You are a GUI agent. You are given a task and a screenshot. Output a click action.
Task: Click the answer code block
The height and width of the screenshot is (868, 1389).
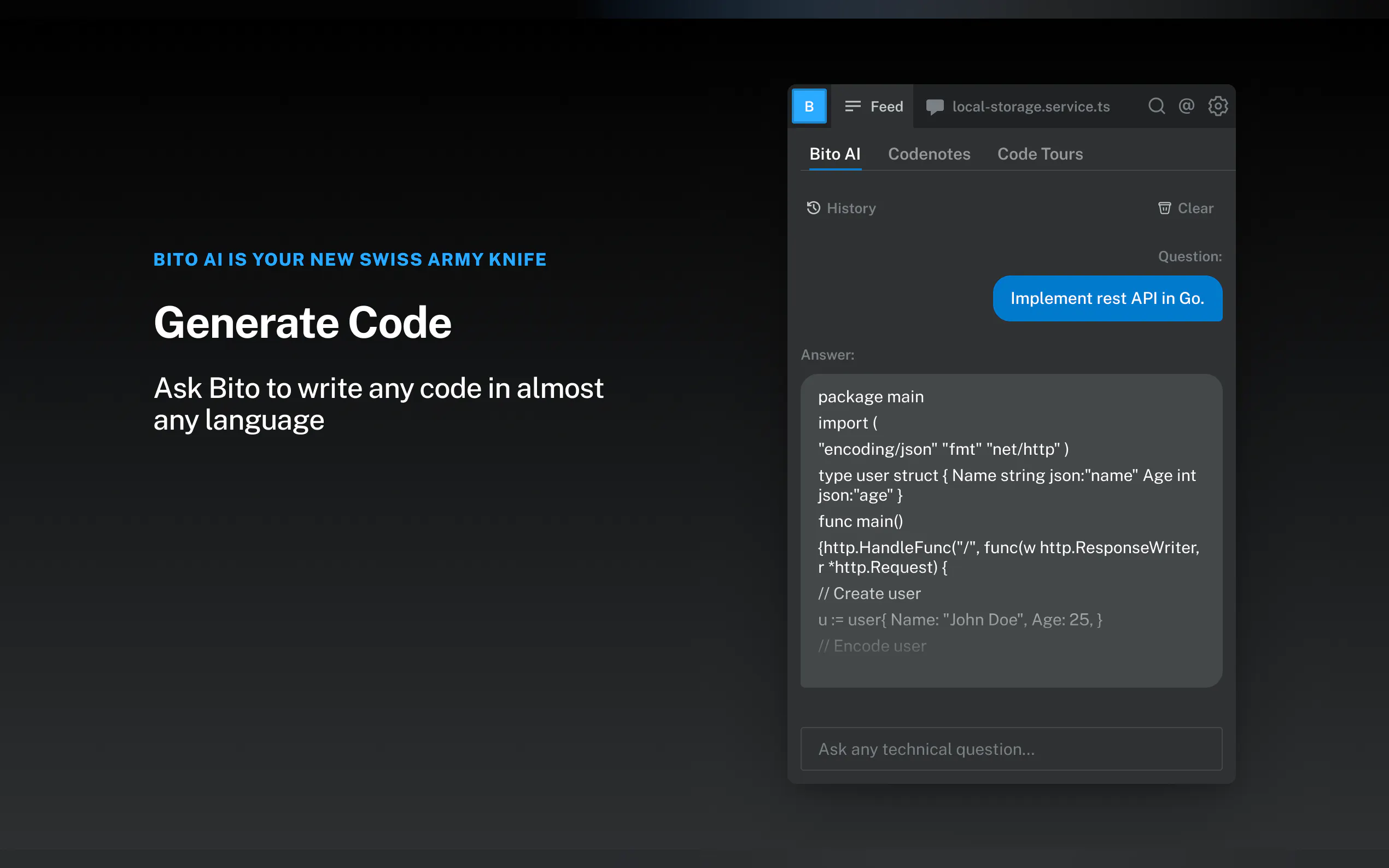pyautogui.click(x=1011, y=530)
